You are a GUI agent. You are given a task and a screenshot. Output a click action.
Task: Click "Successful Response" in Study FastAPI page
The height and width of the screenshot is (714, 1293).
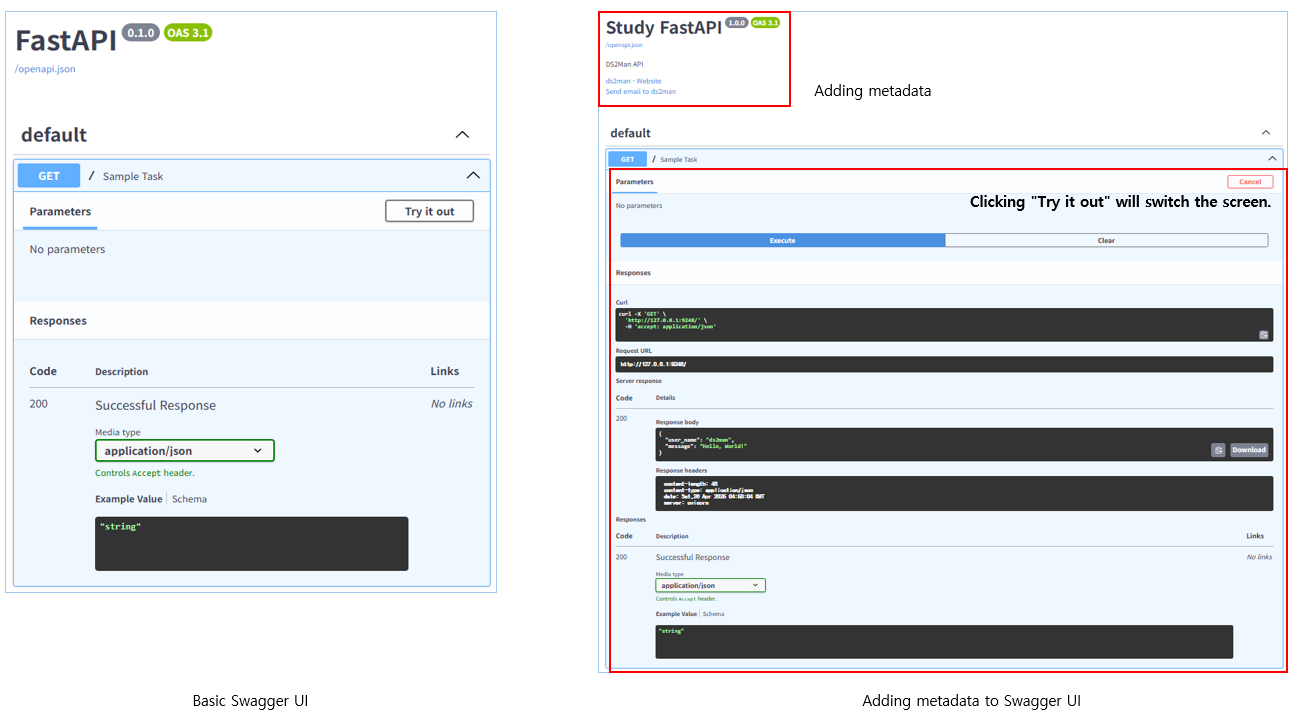point(693,557)
